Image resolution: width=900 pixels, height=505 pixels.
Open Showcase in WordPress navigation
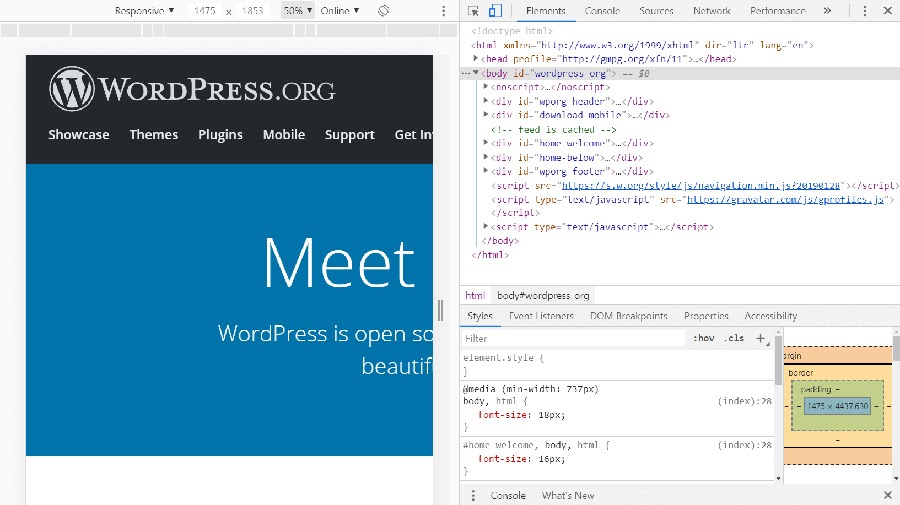[x=79, y=134]
